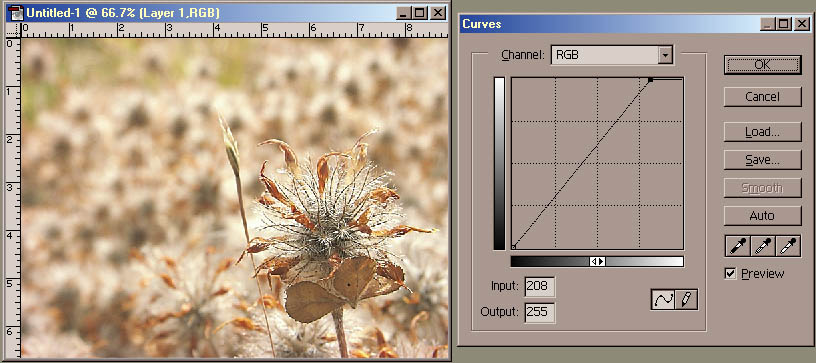This screenshot has width=816, height=363.
Task: Apply the Auto adjustment button
Action: point(762,215)
